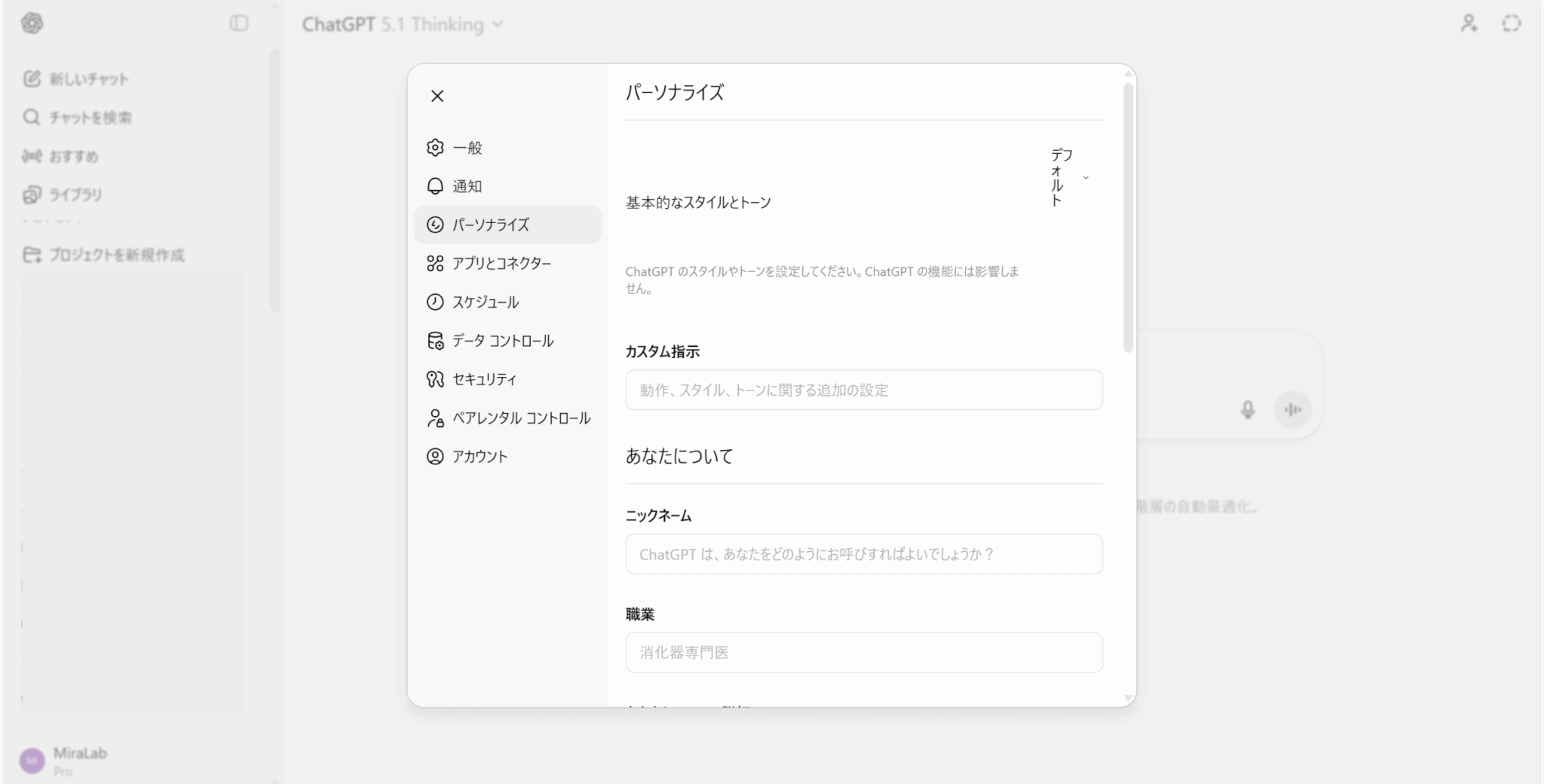The image size is (1544, 784).
Task: Click the カスタム指示 input field
Action: (863, 390)
